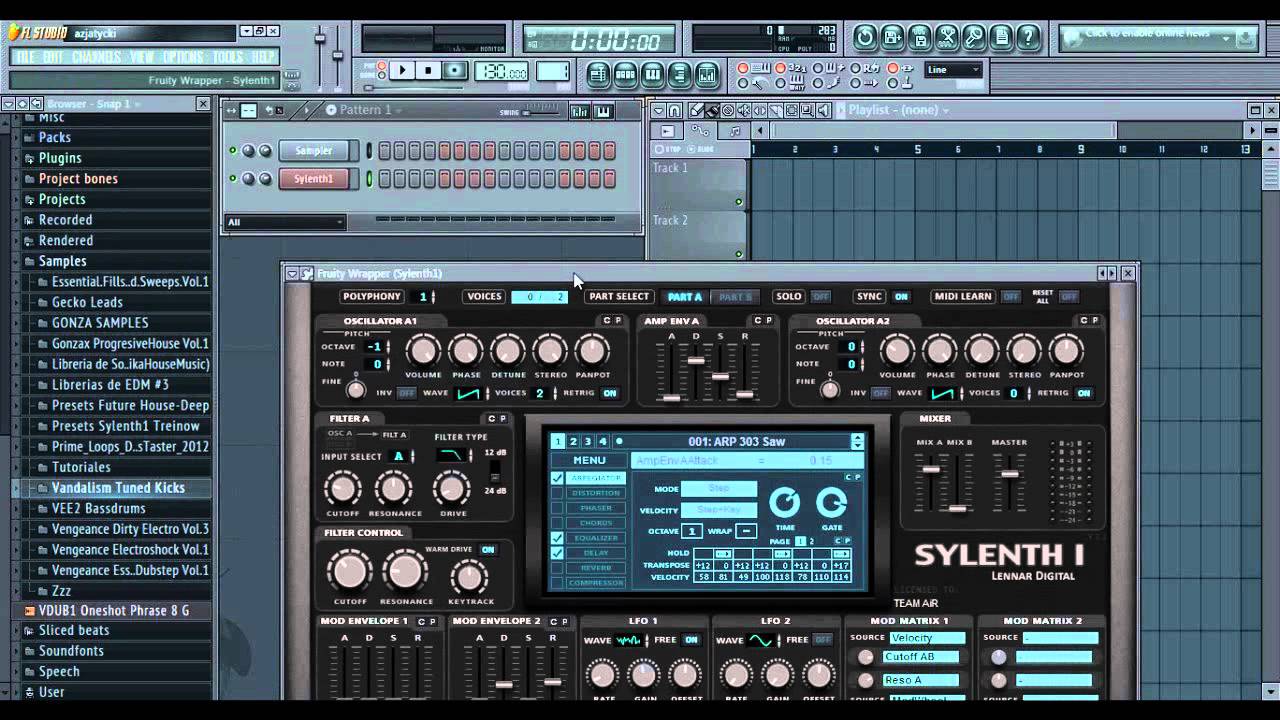Toggle the Browser panel toolbar icon
Viewport: 1280px width, 720px height.
[680, 73]
